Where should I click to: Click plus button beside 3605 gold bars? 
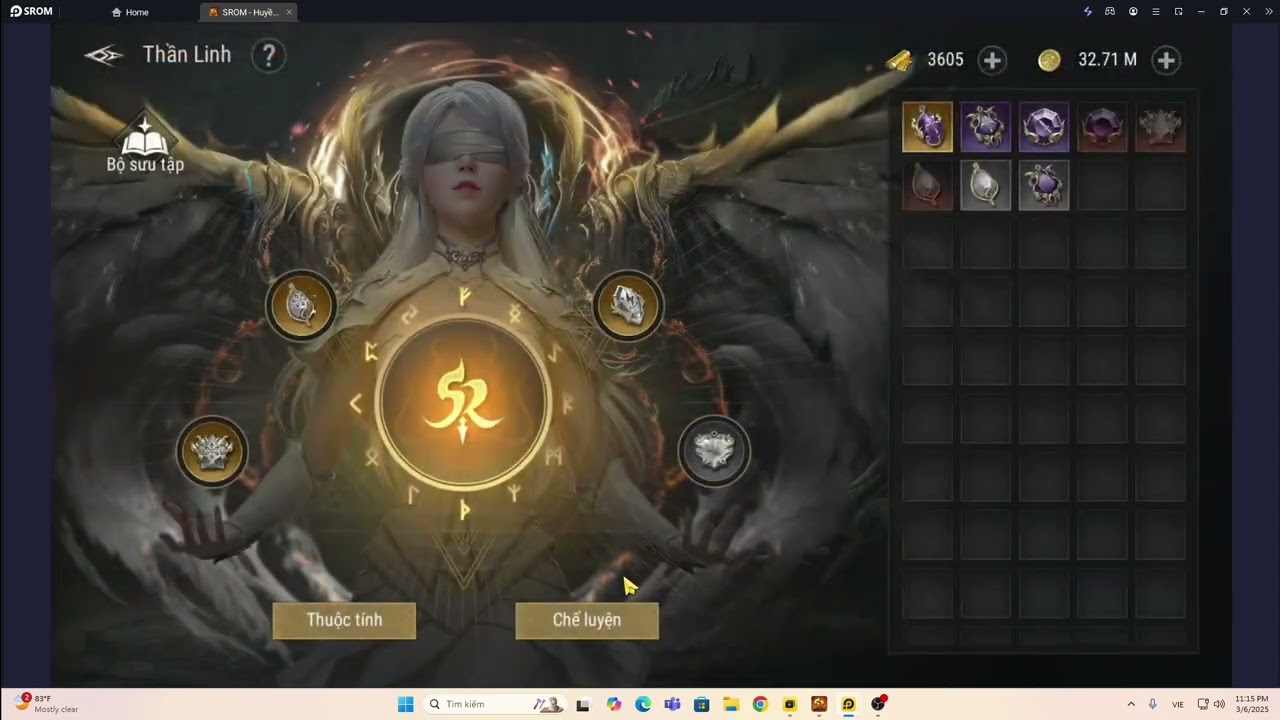point(991,60)
